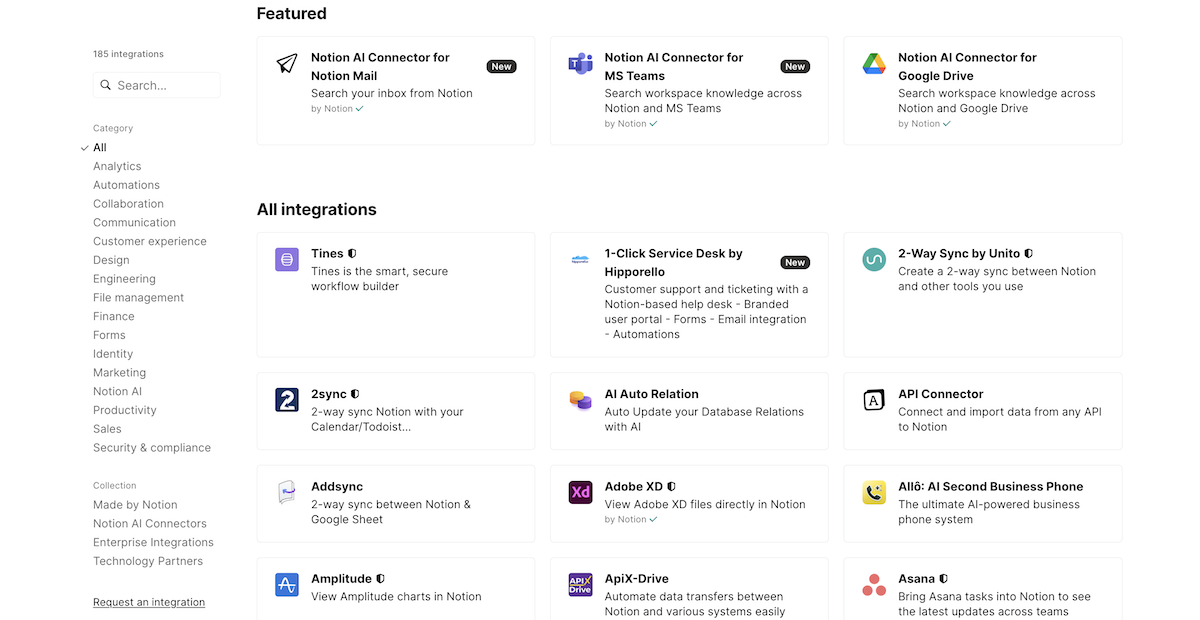Click the API Connector icon

[873, 400]
